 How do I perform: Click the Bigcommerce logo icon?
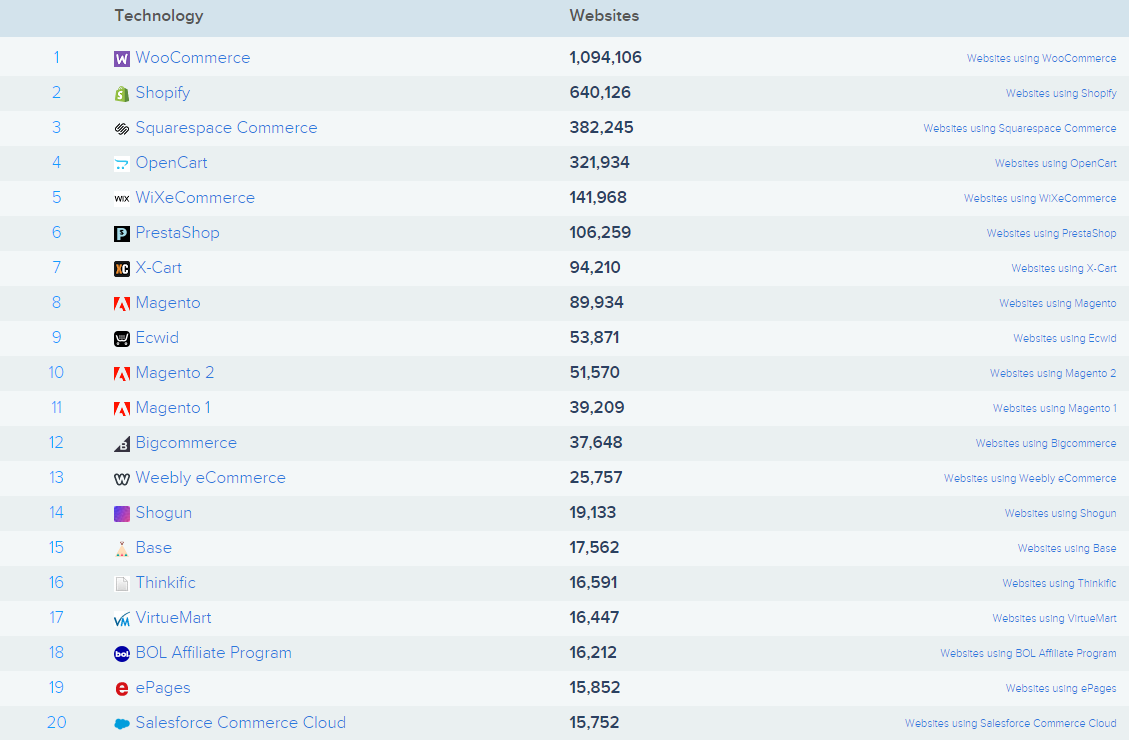tap(122, 443)
